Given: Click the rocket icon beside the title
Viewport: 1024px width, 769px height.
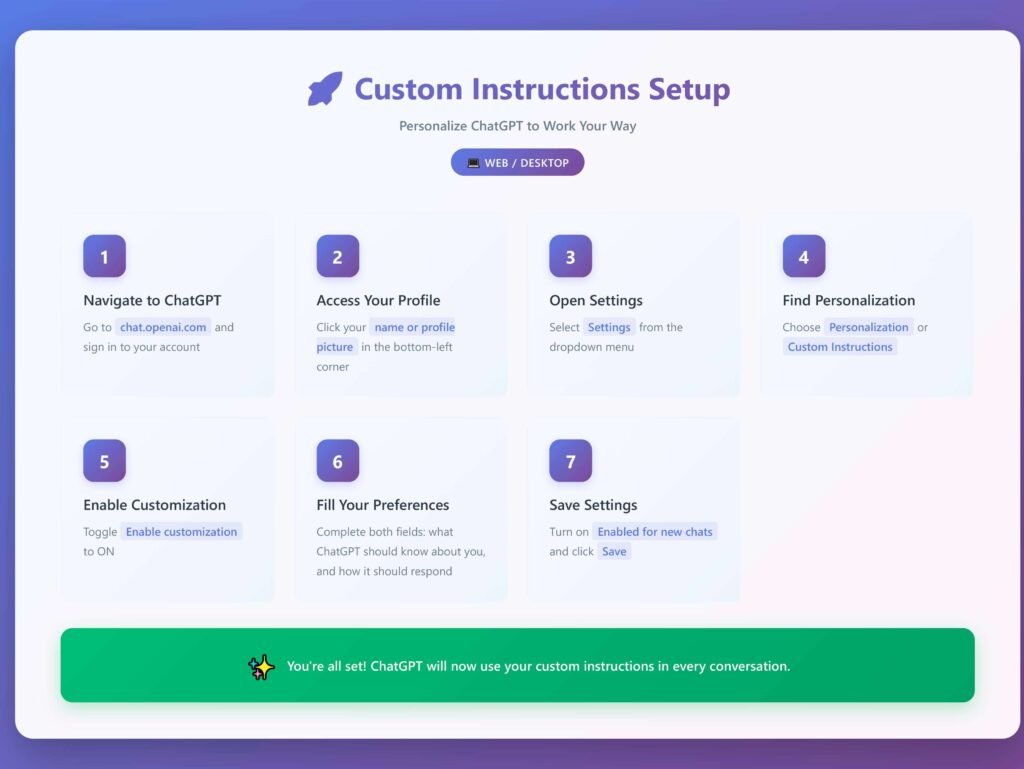Looking at the screenshot, I should (x=325, y=89).
